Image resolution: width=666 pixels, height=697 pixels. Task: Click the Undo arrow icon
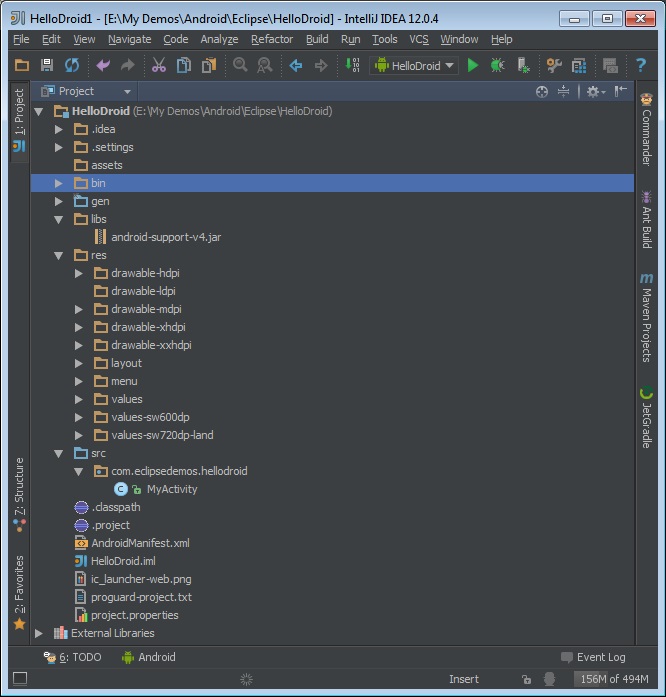(x=103, y=66)
